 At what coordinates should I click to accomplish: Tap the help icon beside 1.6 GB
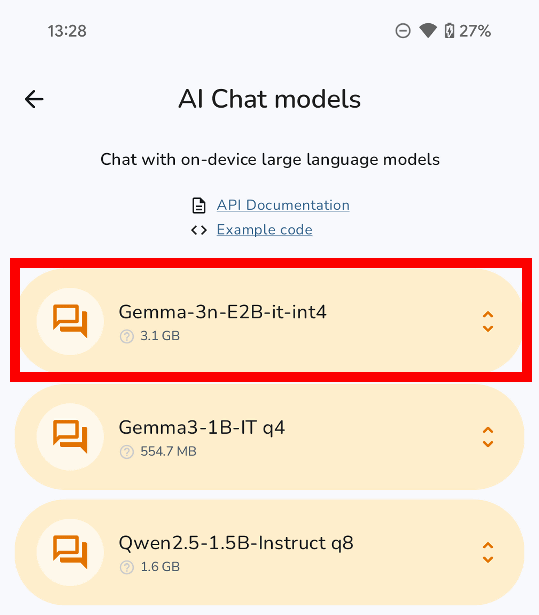[x=127, y=567]
